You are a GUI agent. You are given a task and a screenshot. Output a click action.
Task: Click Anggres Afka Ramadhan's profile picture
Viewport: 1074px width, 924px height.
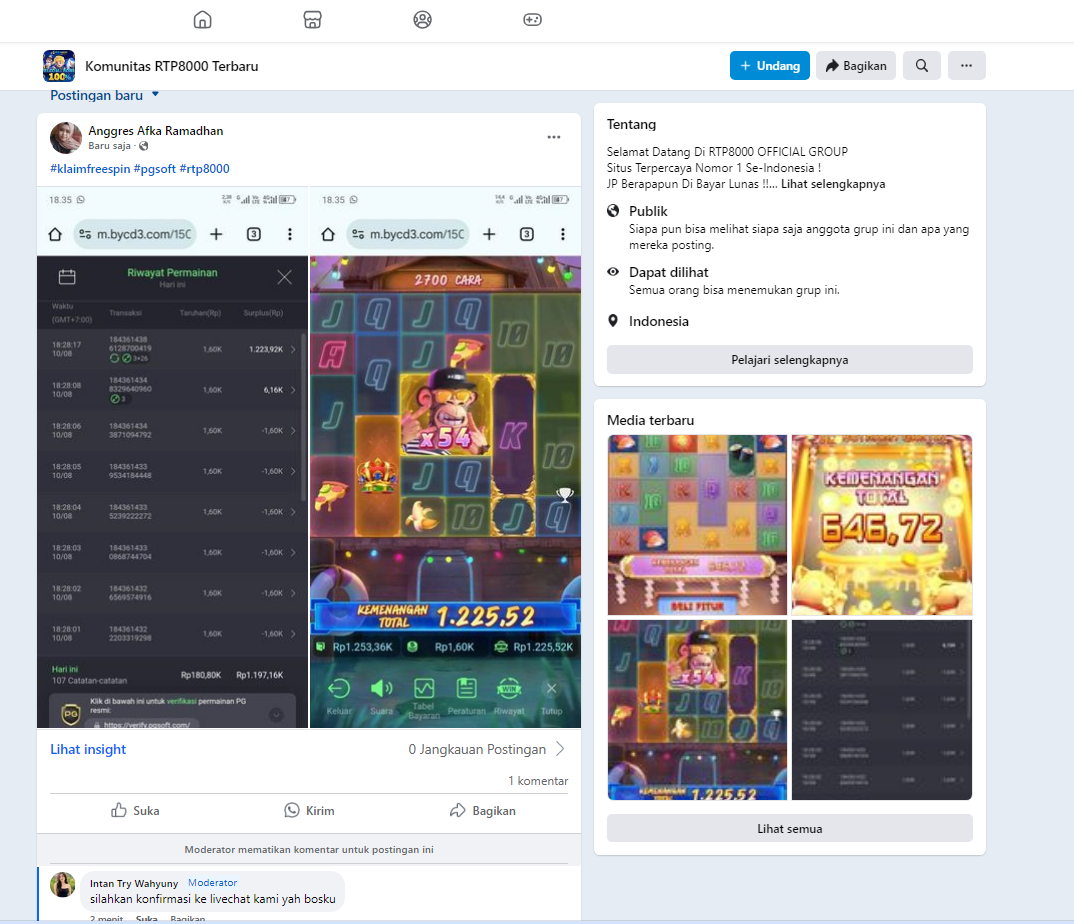click(x=66, y=138)
